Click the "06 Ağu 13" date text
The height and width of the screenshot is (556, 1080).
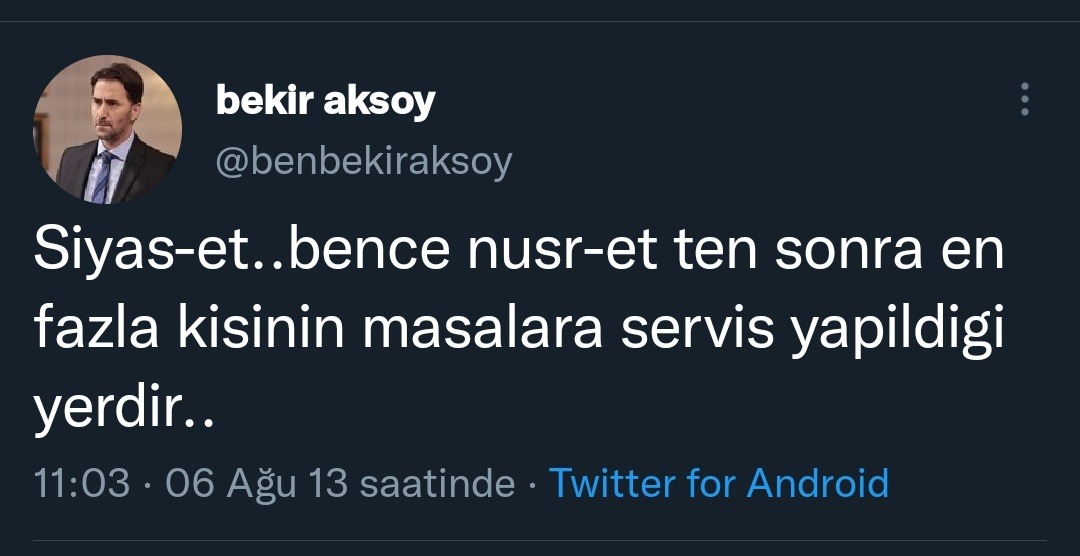pyautogui.click(x=256, y=483)
